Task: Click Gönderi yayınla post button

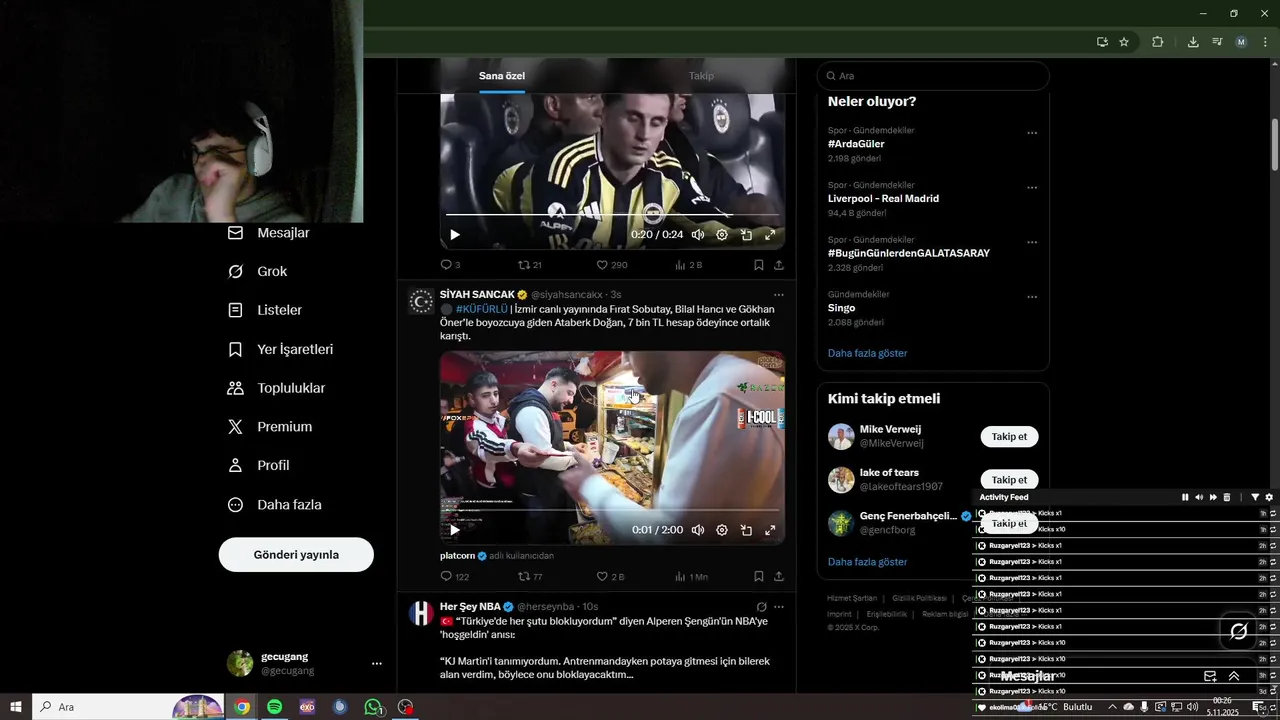Action: 296,555
